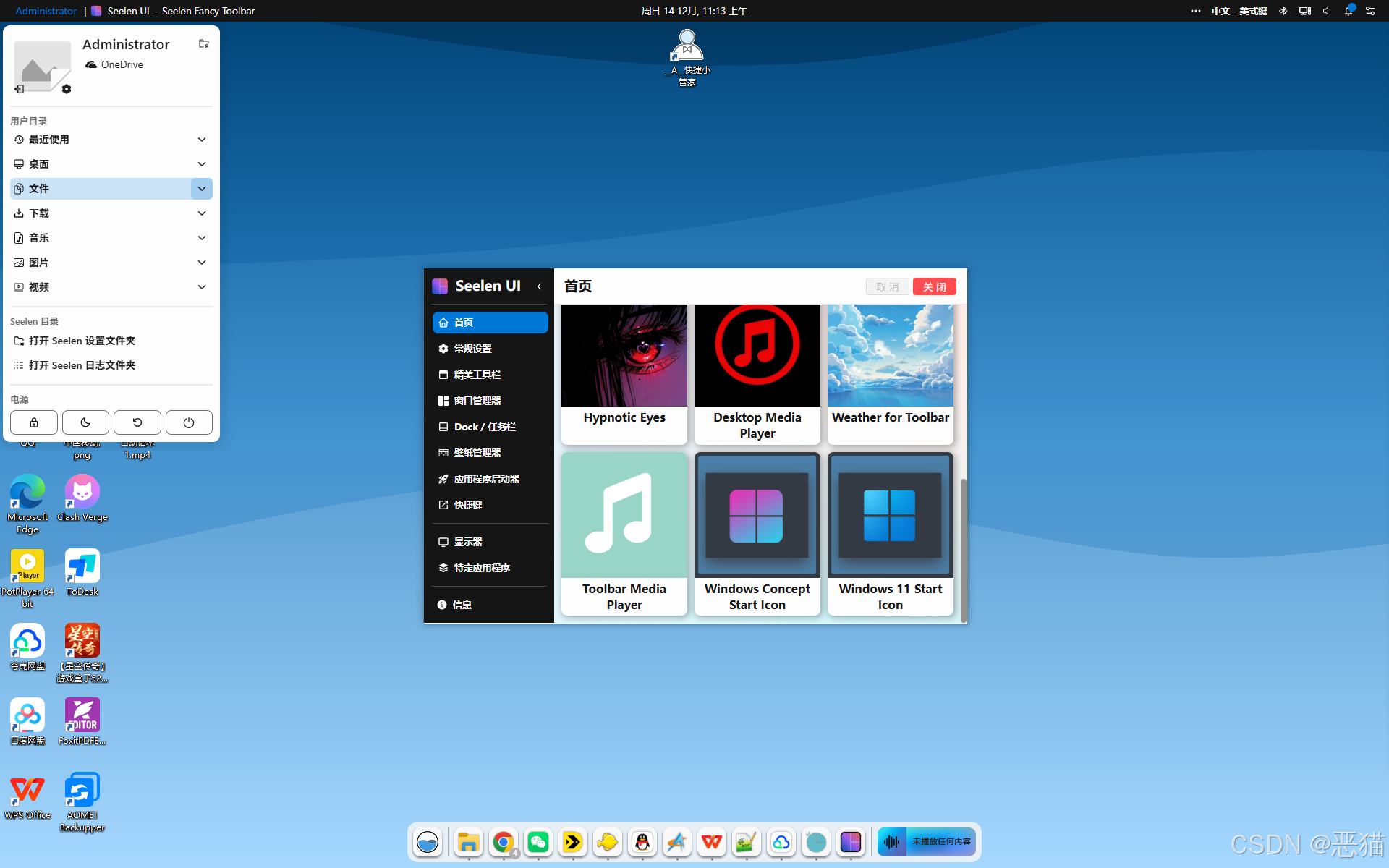This screenshot has height=868, width=1389.
Task: Click the red 关闭 button
Action: point(934,287)
